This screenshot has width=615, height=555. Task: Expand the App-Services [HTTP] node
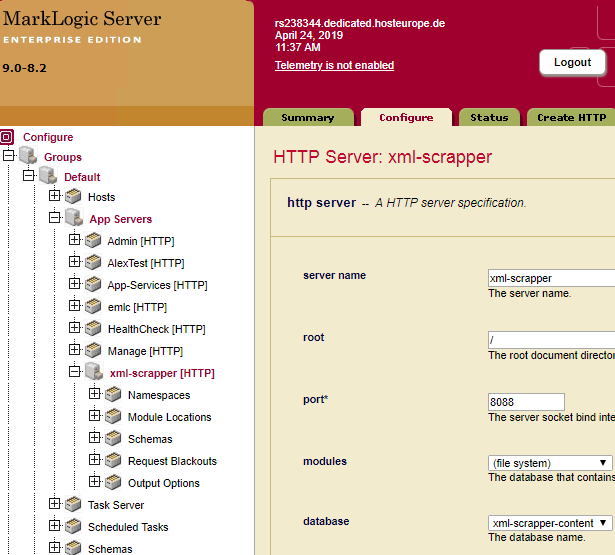point(75,283)
